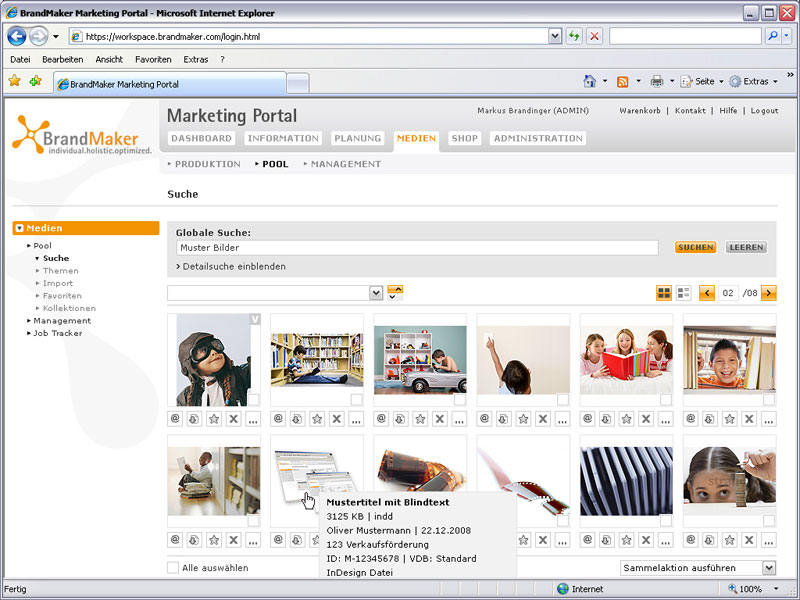Expand 'Detailsuche einblenden' section

coord(231,267)
